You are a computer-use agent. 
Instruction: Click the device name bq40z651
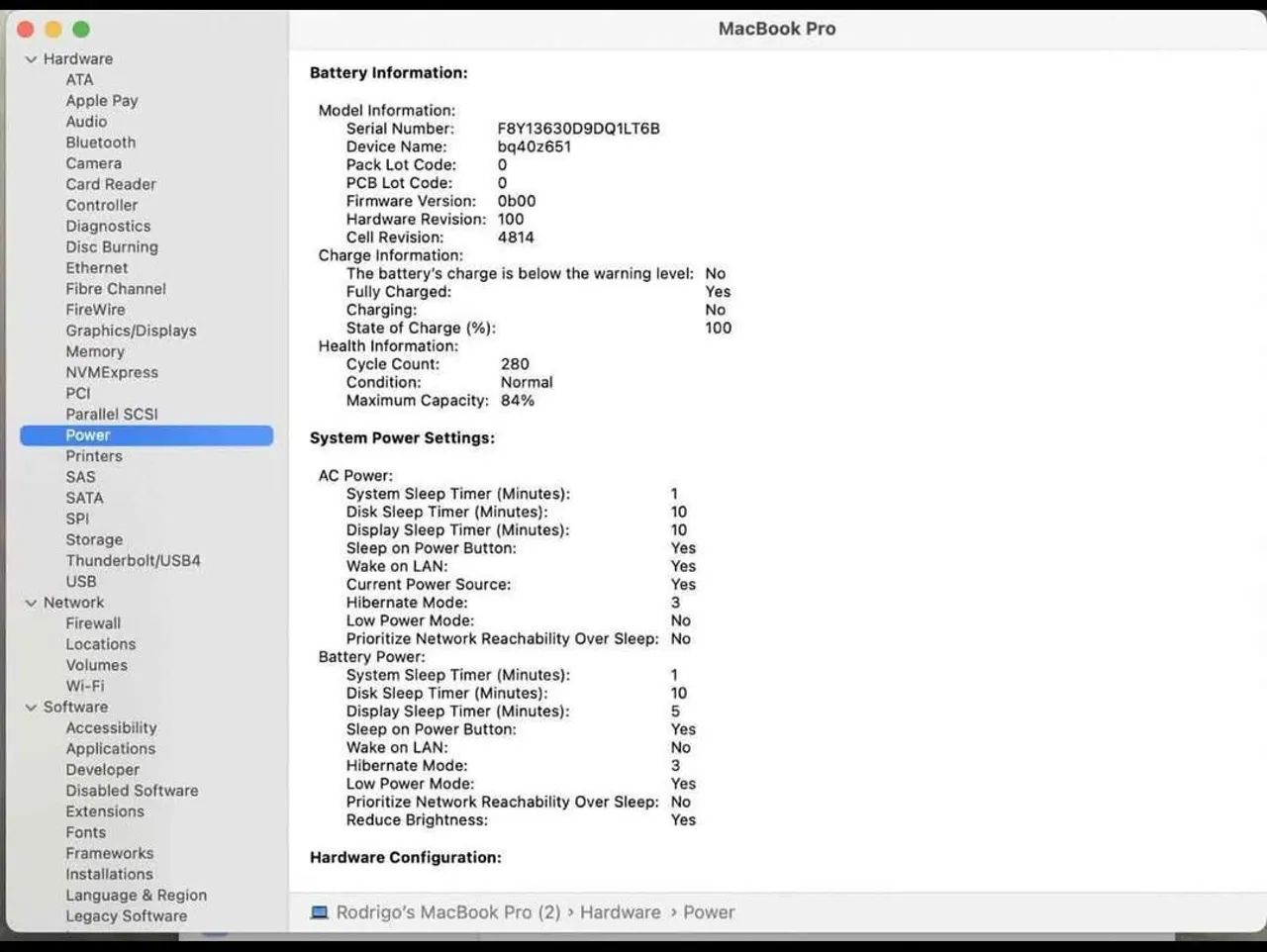(x=534, y=146)
